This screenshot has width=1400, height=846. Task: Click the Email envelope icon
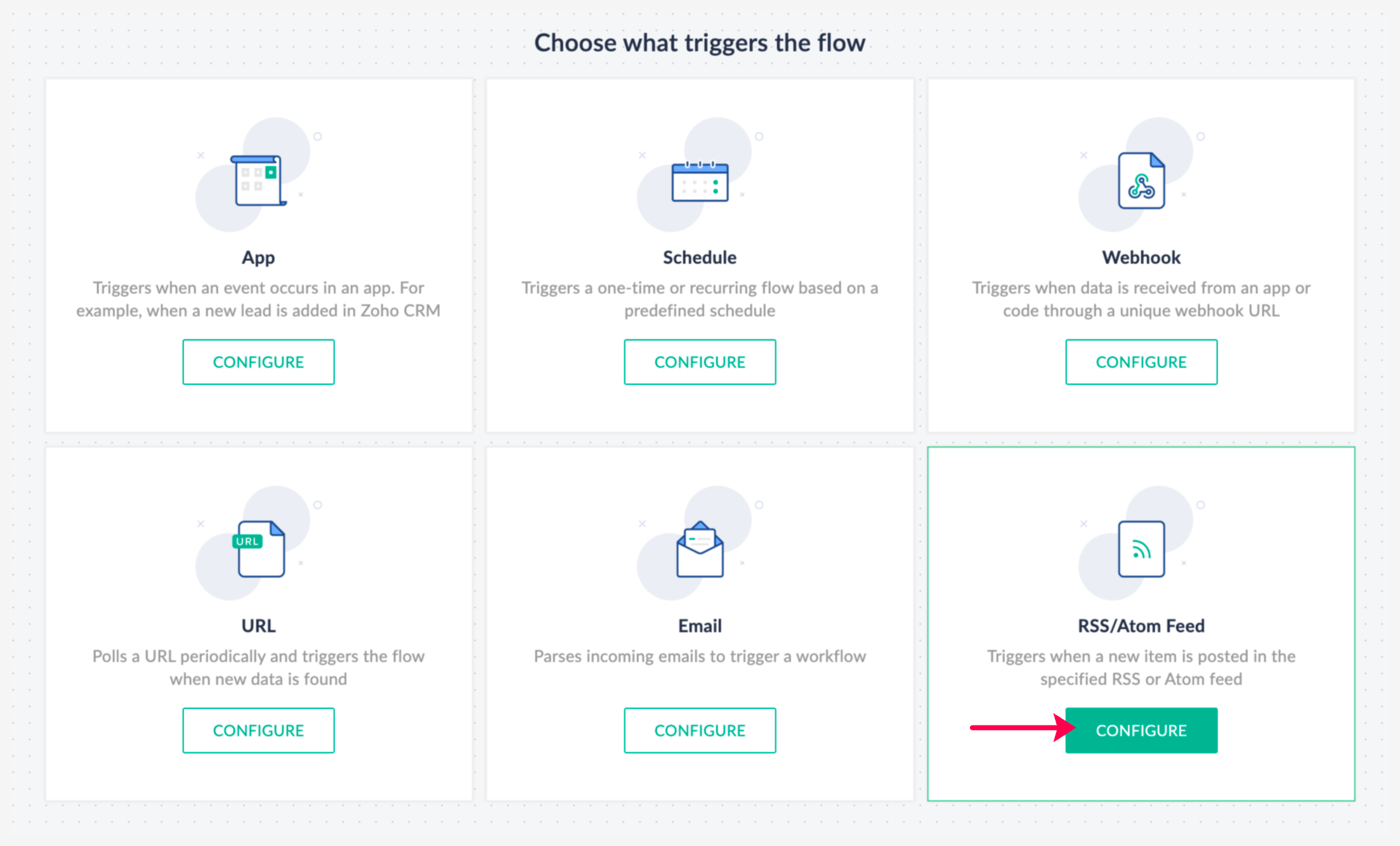click(x=699, y=549)
